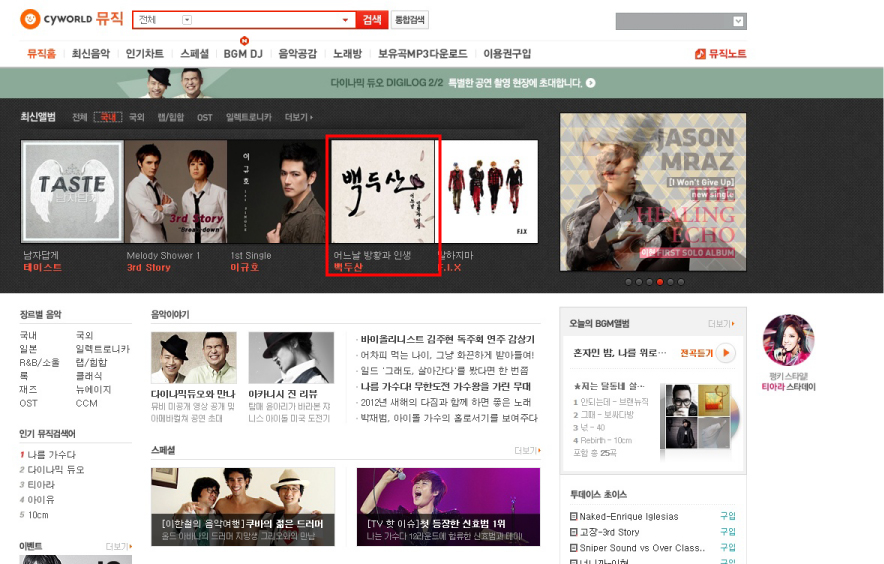
Task: Select the fifth banner pagination dot
Action: coord(670,282)
